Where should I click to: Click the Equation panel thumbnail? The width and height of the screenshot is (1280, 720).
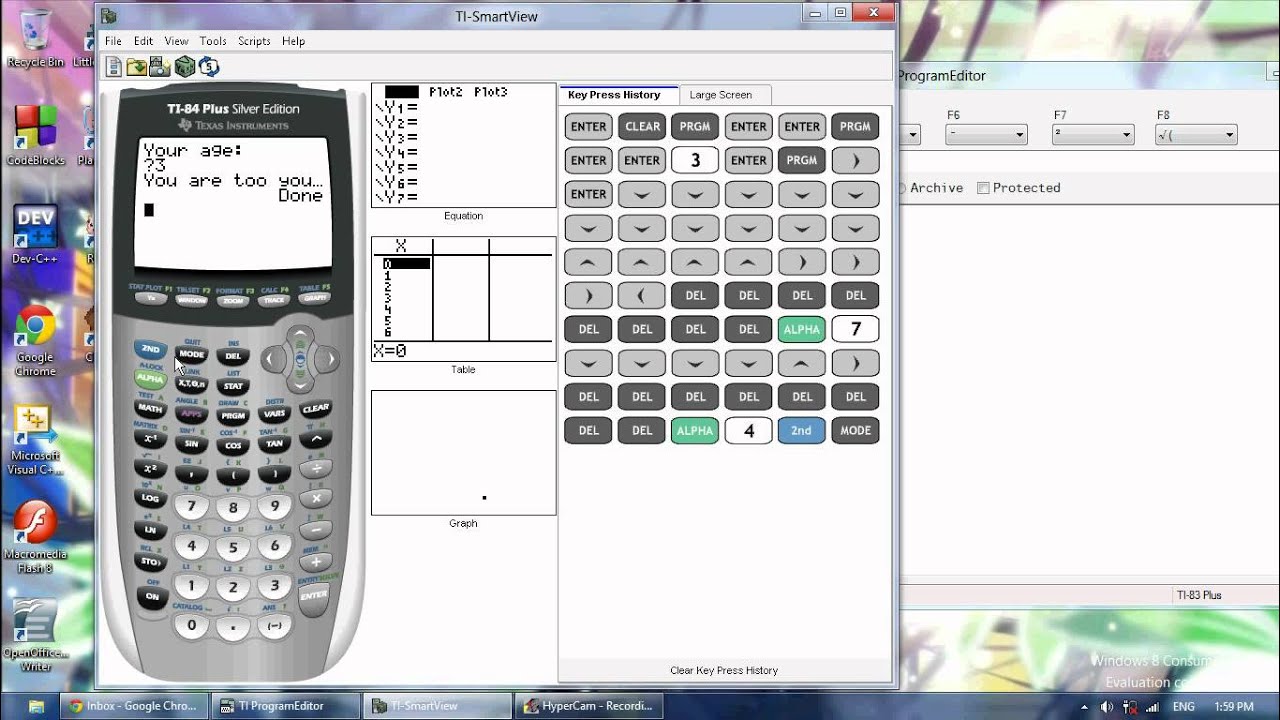[464, 145]
